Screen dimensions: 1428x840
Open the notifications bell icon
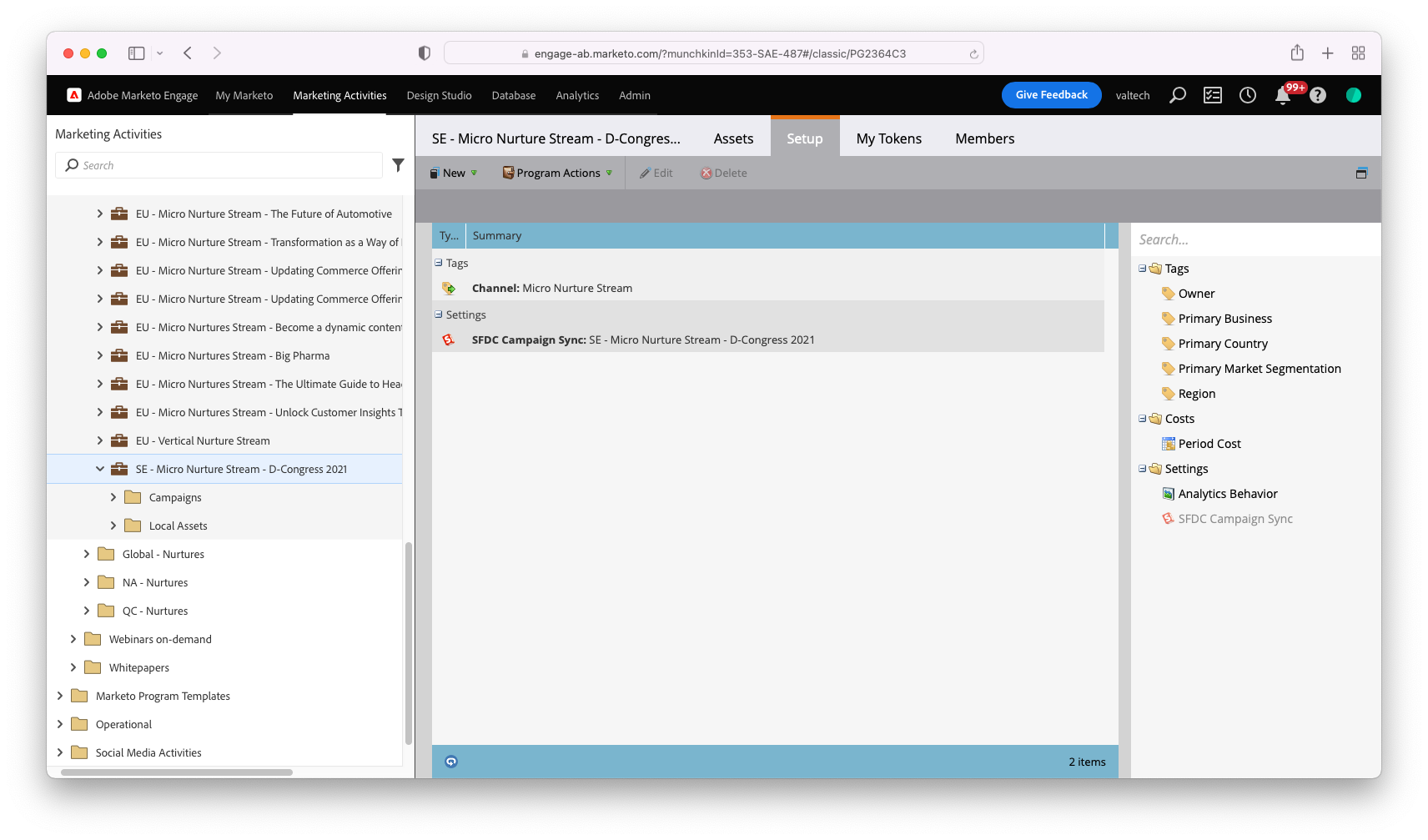pyautogui.click(x=1283, y=96)
